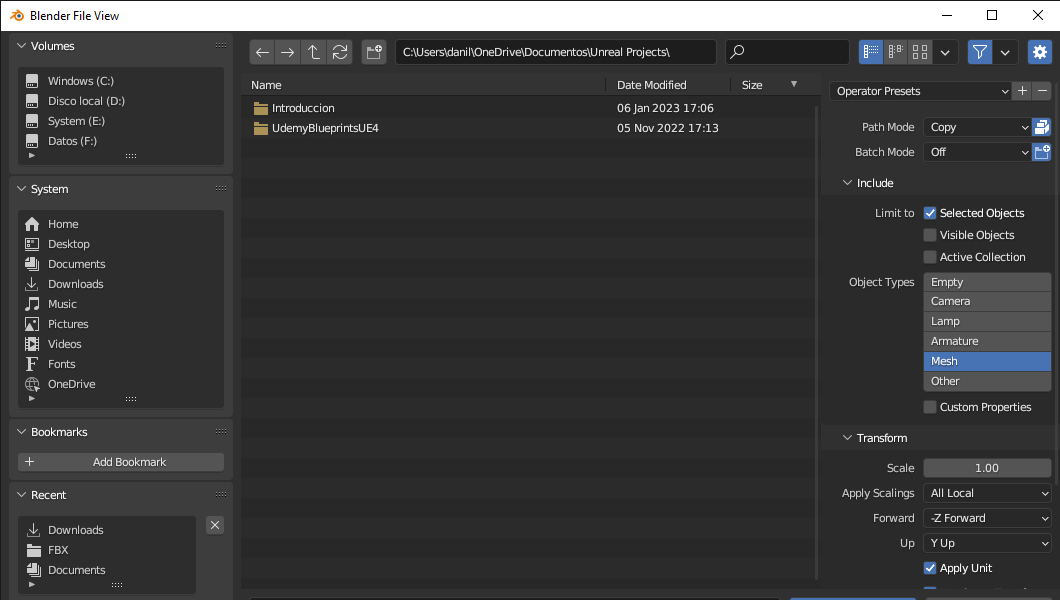Create a new directory
This screenshot has height=600, width=1060.
(374, 52)
